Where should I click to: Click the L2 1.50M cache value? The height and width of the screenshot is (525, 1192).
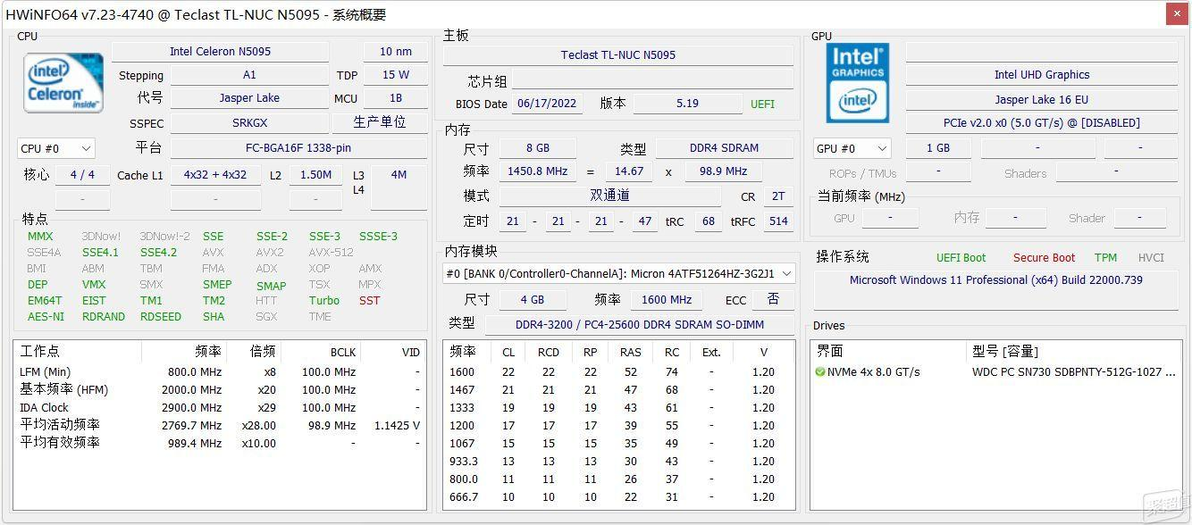315,175
